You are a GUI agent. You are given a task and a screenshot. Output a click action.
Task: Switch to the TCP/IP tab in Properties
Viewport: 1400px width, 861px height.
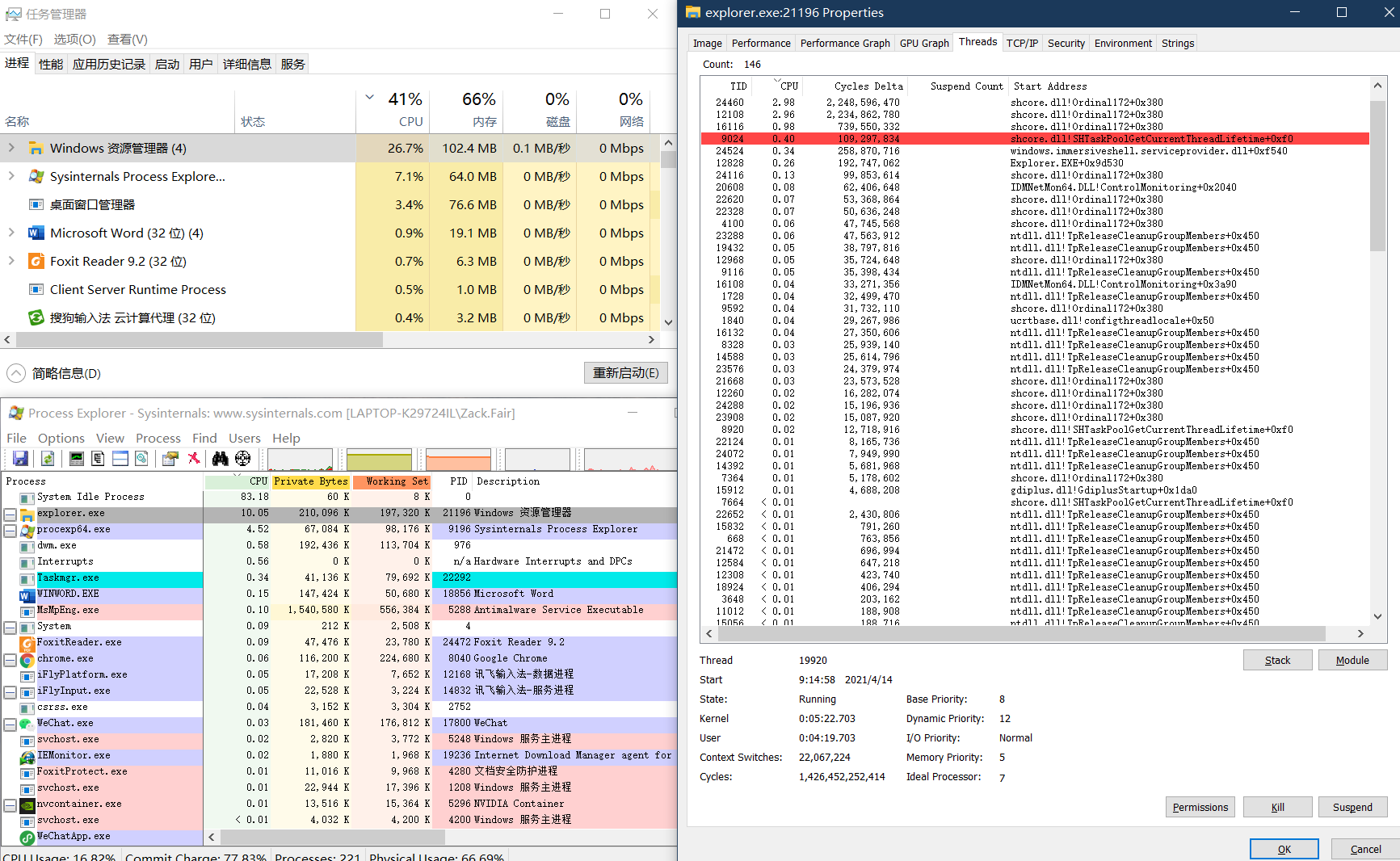tap(1022, 44)
